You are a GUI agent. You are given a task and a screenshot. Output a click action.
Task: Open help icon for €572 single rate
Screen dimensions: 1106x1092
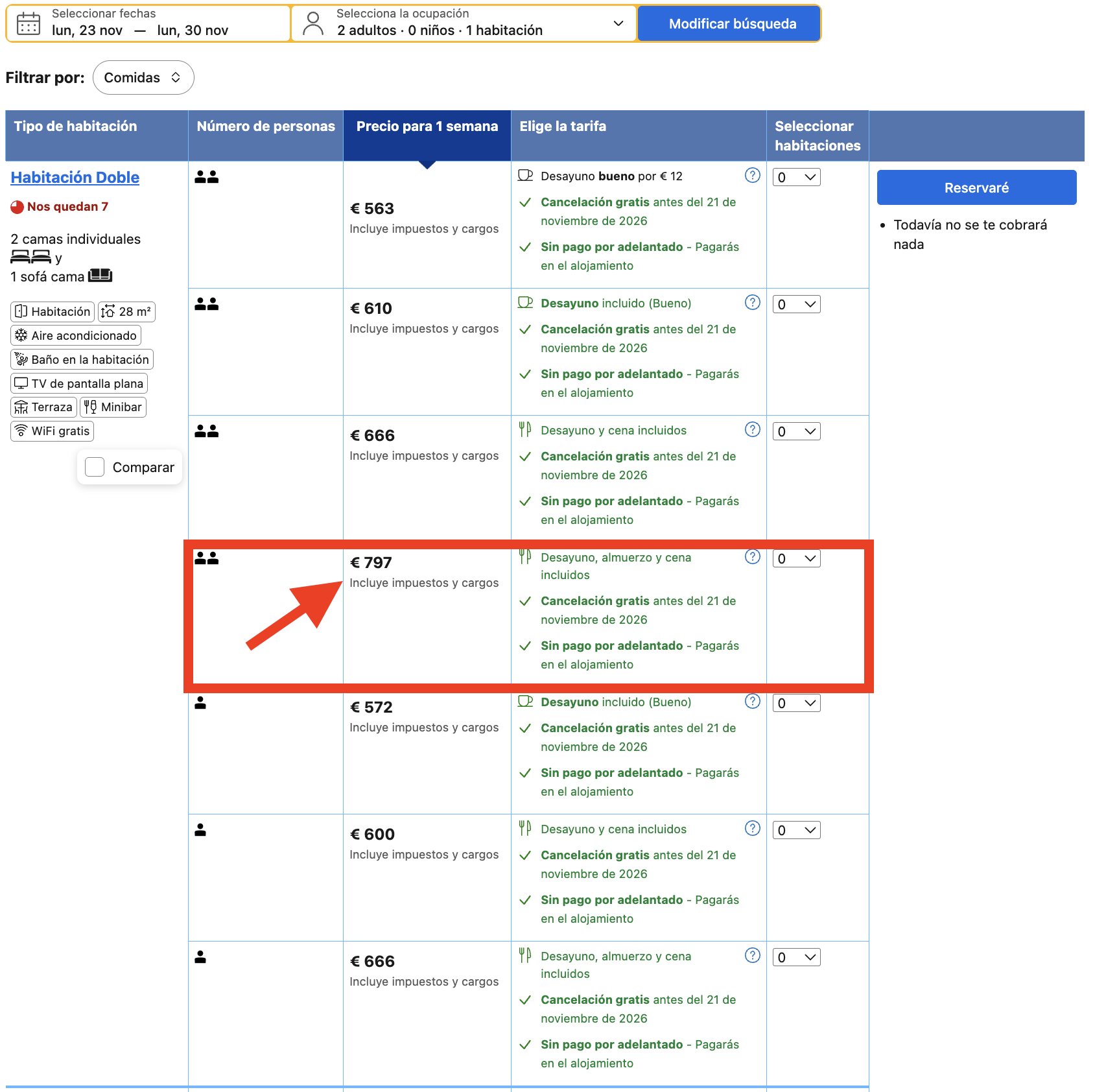(x=752, y=702)
